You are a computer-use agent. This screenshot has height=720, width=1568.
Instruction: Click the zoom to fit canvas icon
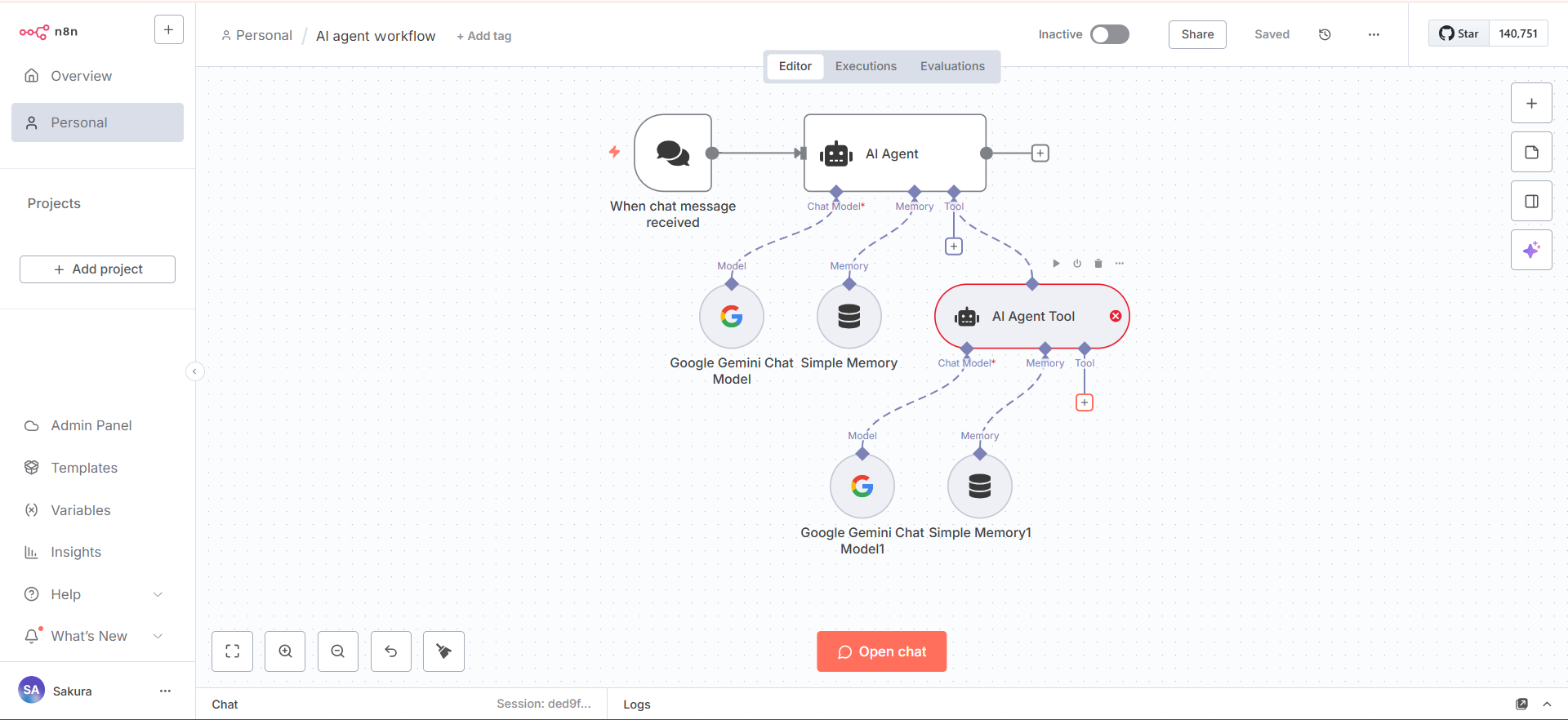coord(232,651)
